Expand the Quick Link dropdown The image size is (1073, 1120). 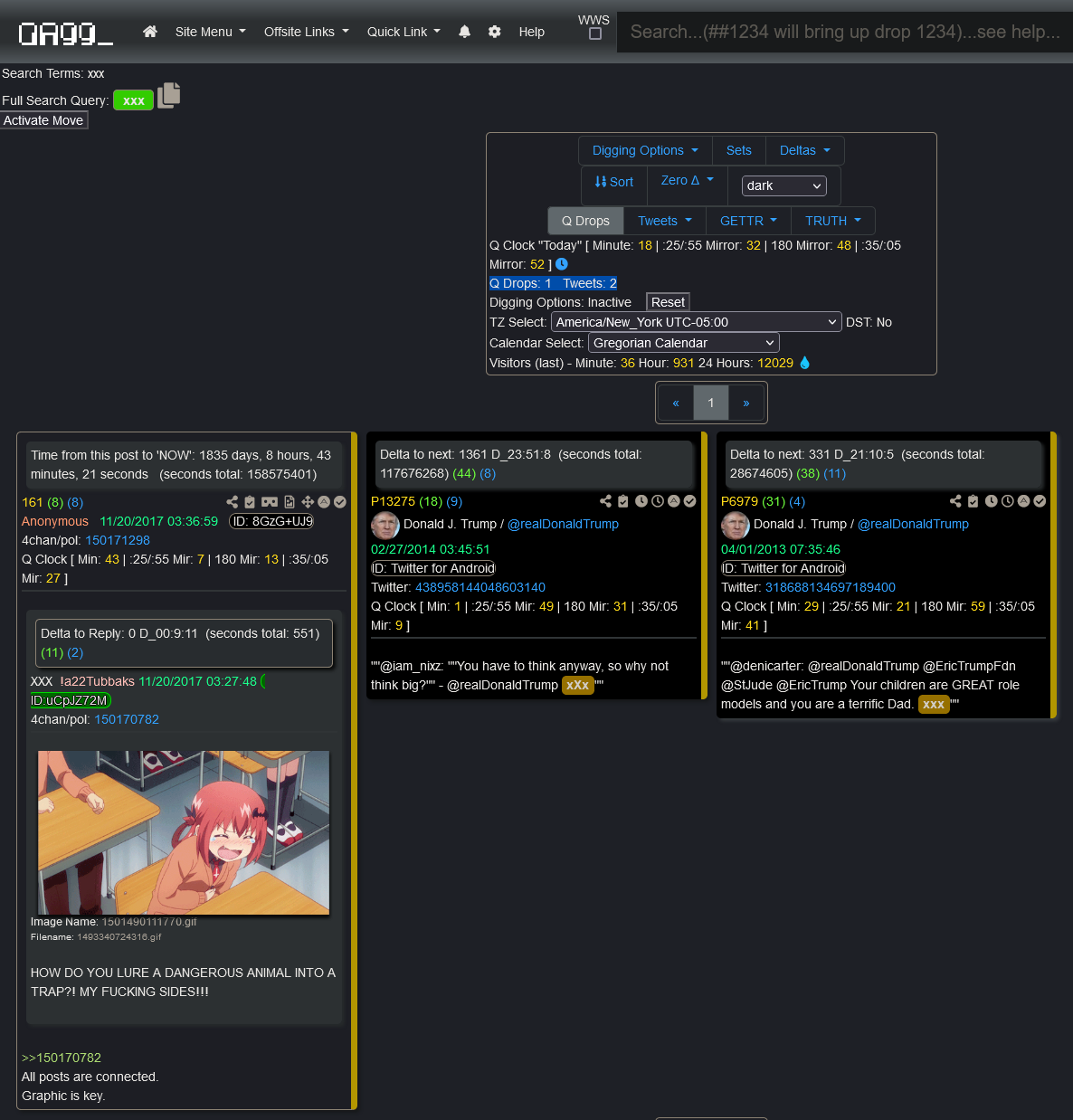point(404,32)
